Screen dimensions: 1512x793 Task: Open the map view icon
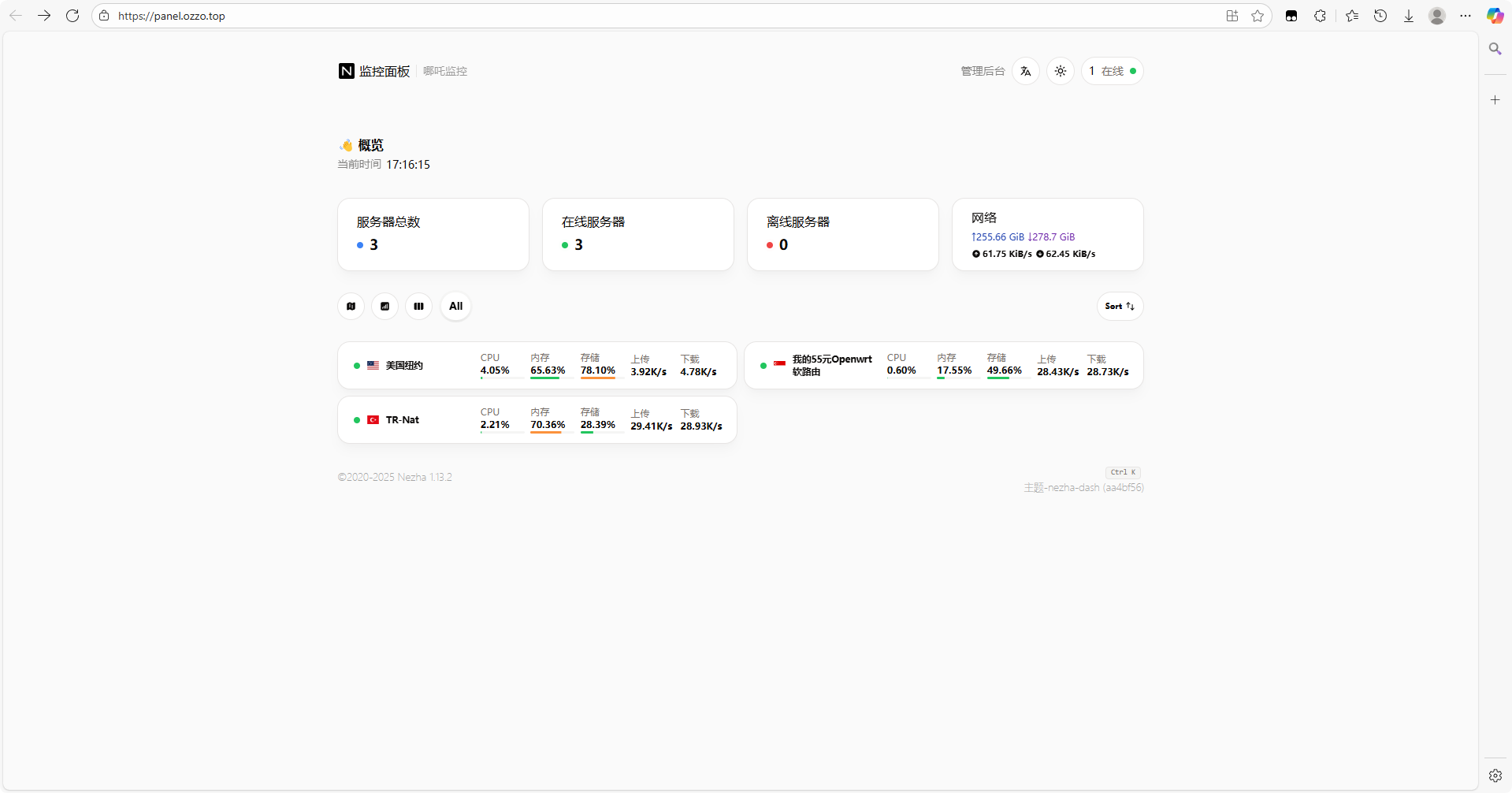tap(351, 307)
